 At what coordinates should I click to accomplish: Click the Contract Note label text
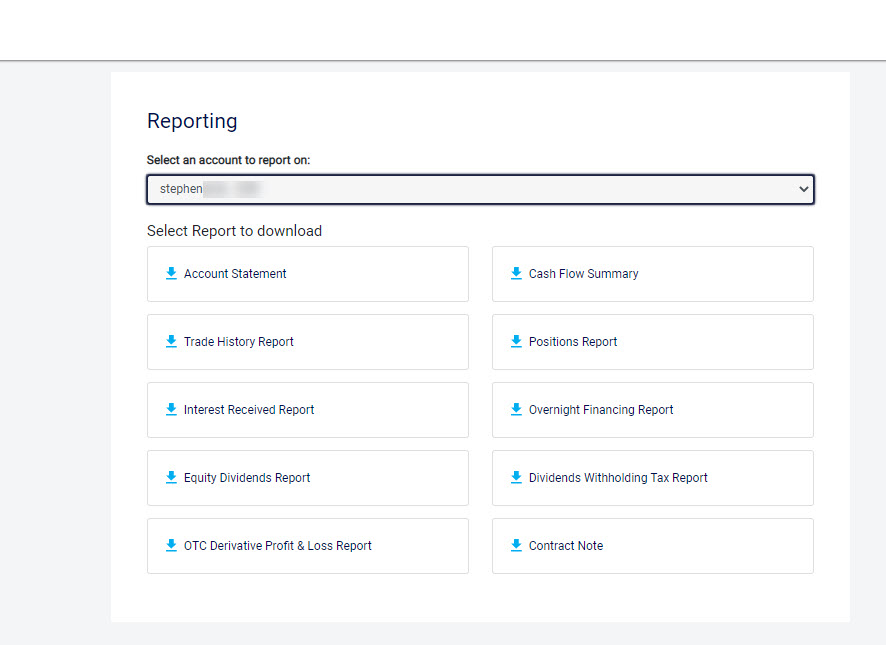point(566,546)
